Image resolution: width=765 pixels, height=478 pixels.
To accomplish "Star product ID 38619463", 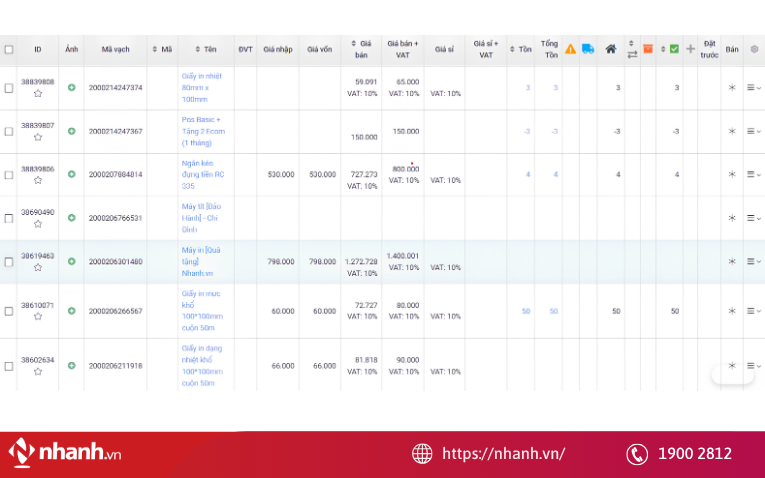I will [x=38, y=267].
